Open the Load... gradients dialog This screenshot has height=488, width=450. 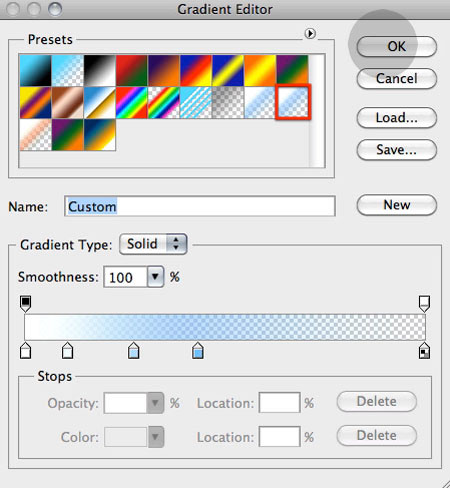coord(397,118)
